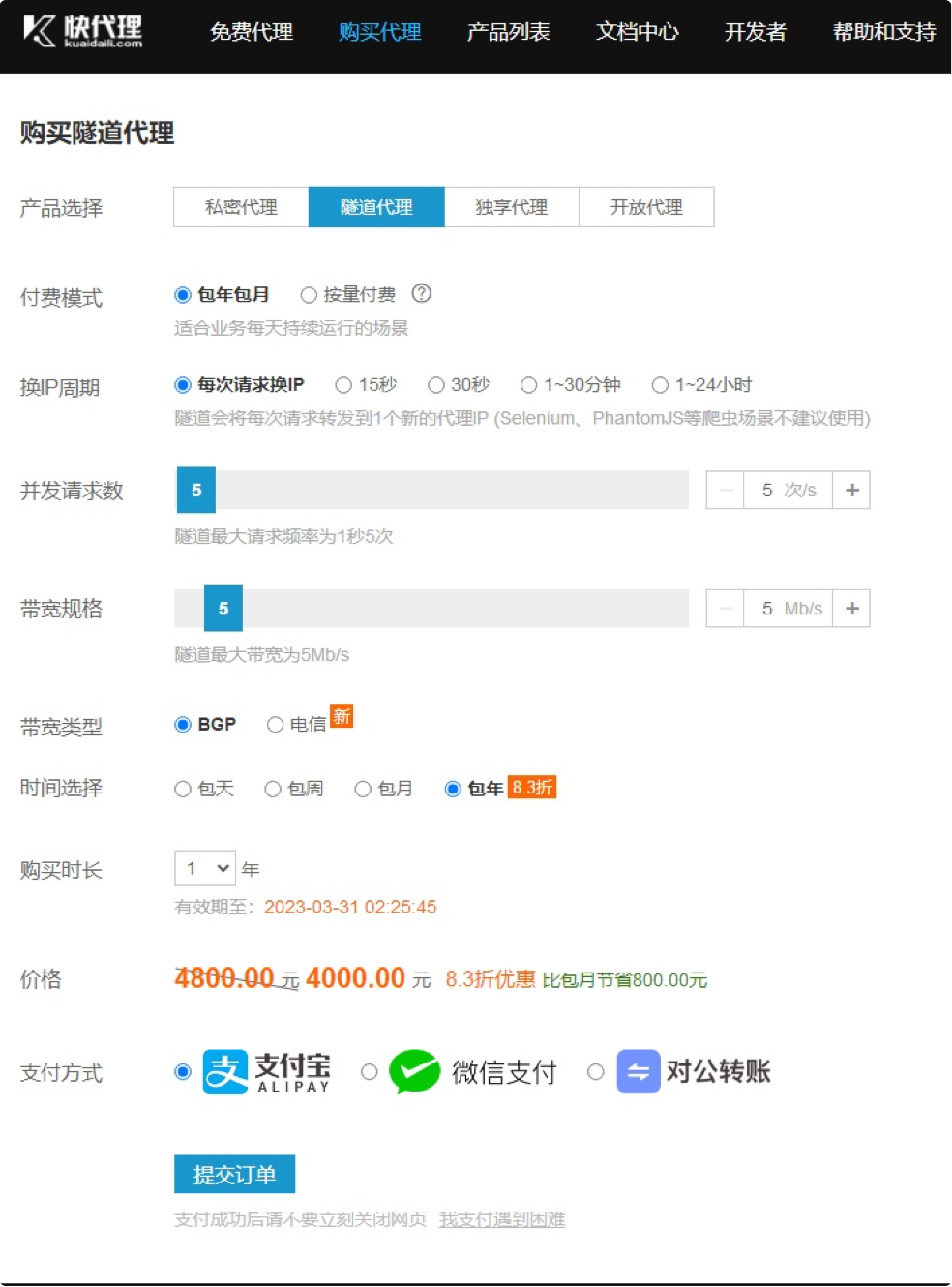Click the 比包月节省800.00元 savings text
The image size is (952, 1287).
625,980
